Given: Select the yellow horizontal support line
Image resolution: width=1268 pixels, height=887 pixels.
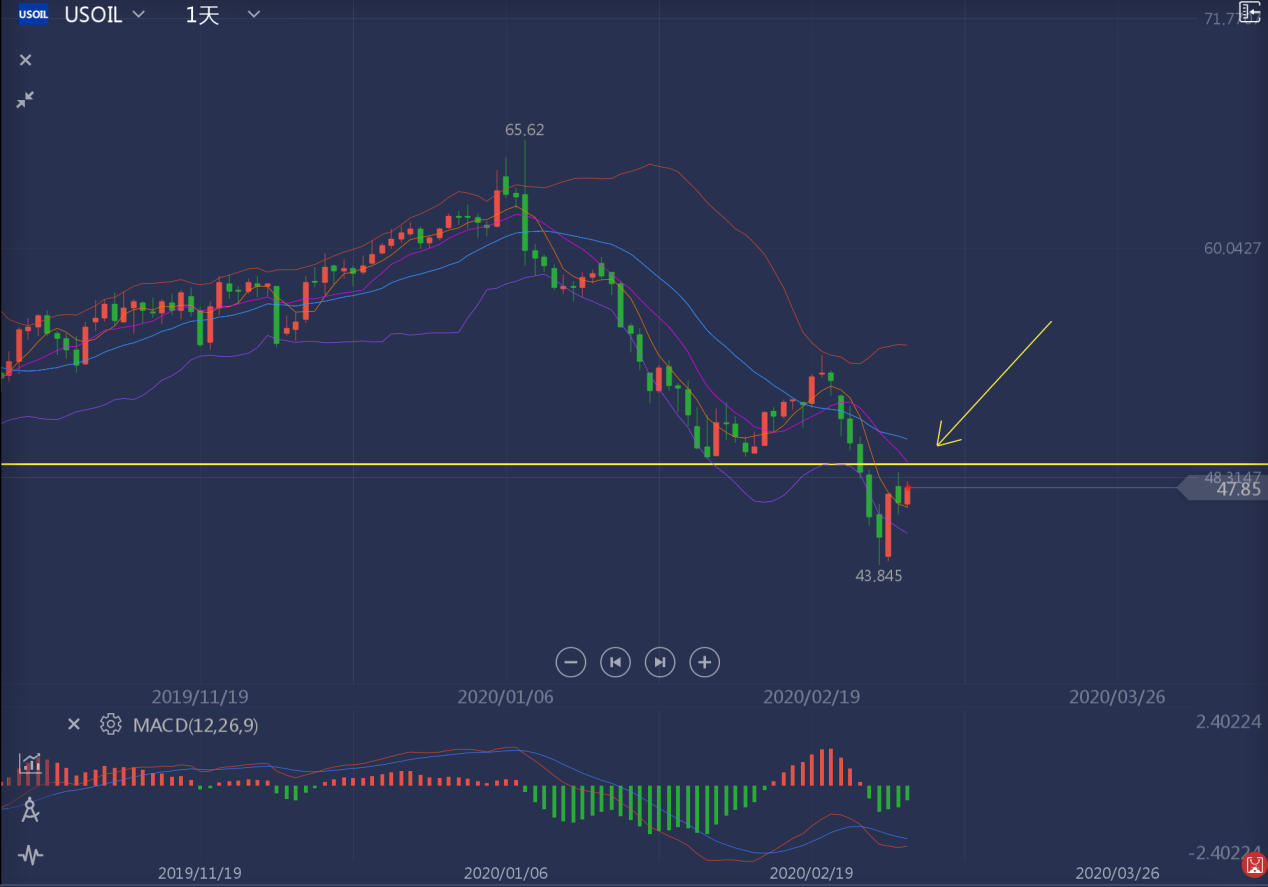Looking at the screenshot, I should (x=634, y=464).
